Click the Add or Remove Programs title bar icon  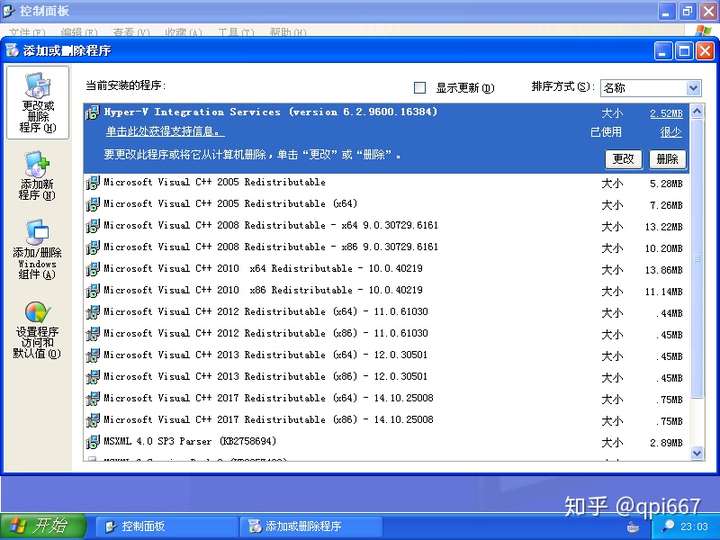(x=11, y=50)
